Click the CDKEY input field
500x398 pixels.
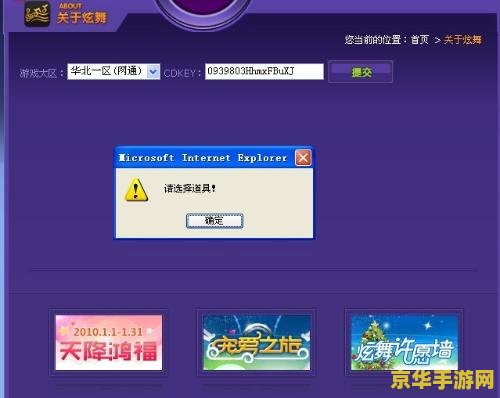[x=264, y=71]
